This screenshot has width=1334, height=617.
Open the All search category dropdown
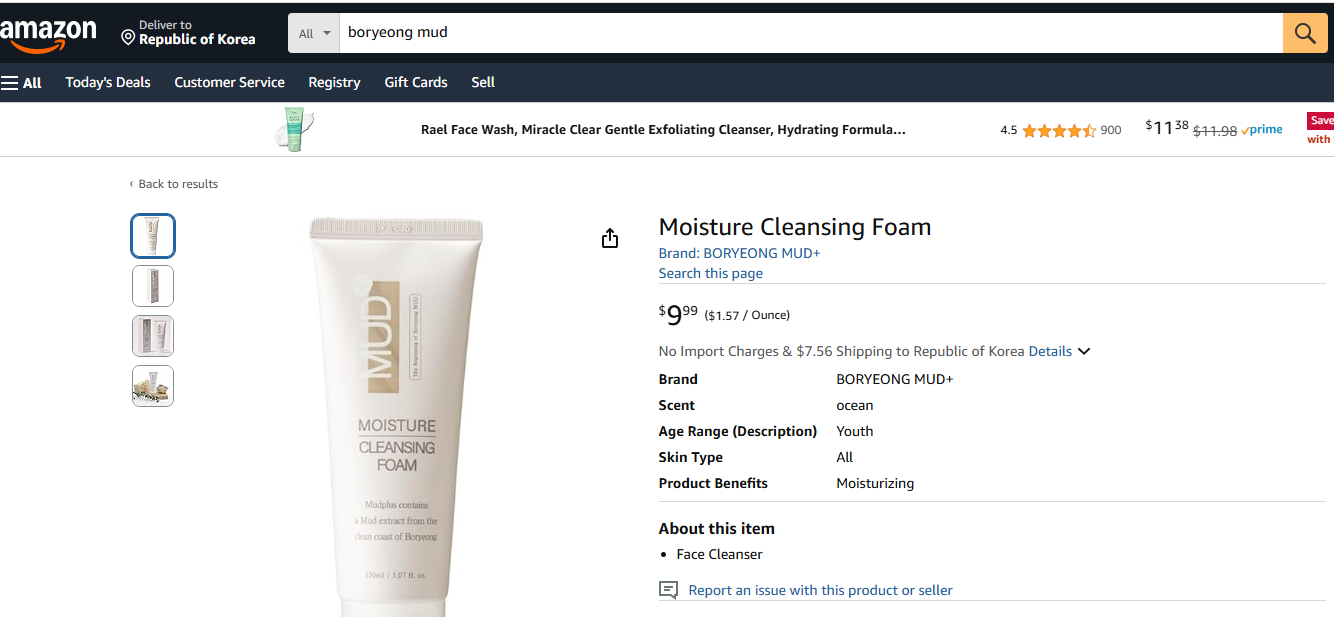(x=314, y=33)
